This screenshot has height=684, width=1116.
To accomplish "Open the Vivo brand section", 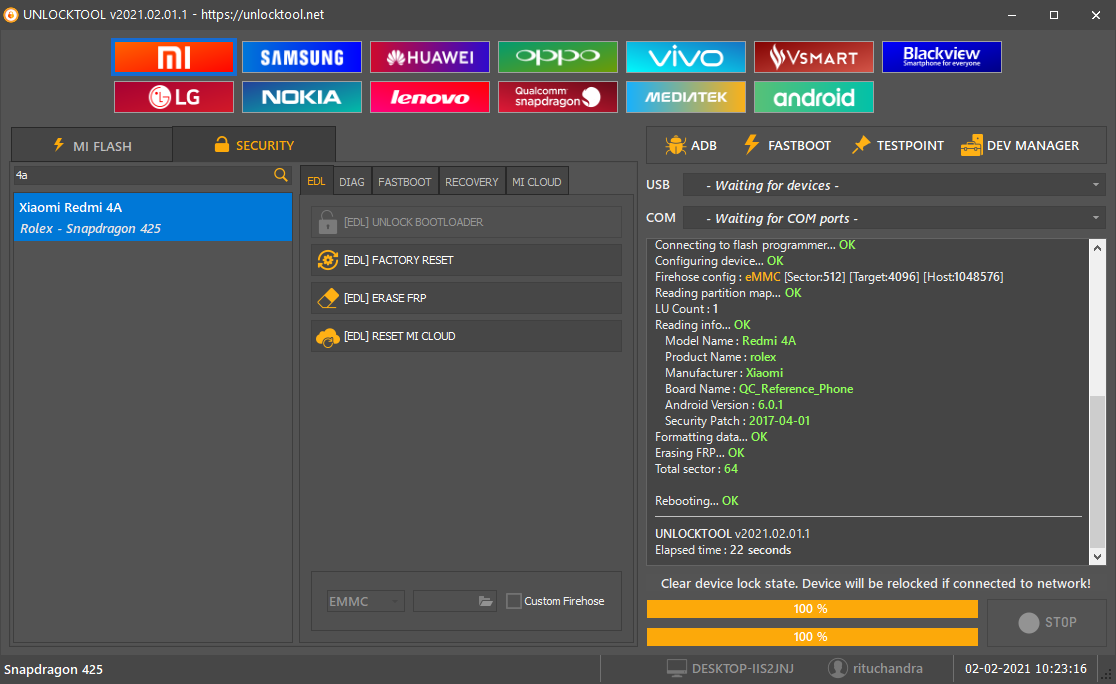I will coord(686,57).
